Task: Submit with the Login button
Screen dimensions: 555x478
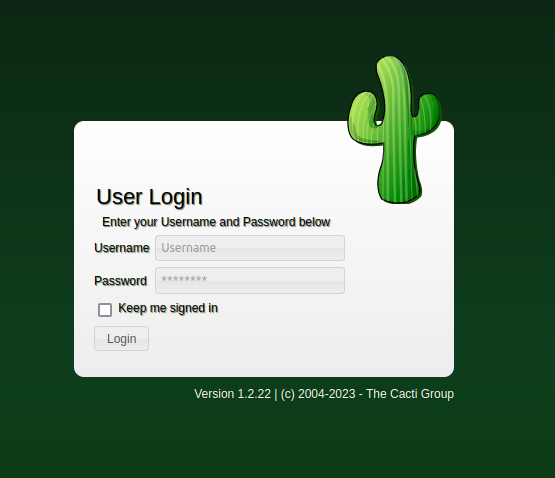Action: click(121, 338)
